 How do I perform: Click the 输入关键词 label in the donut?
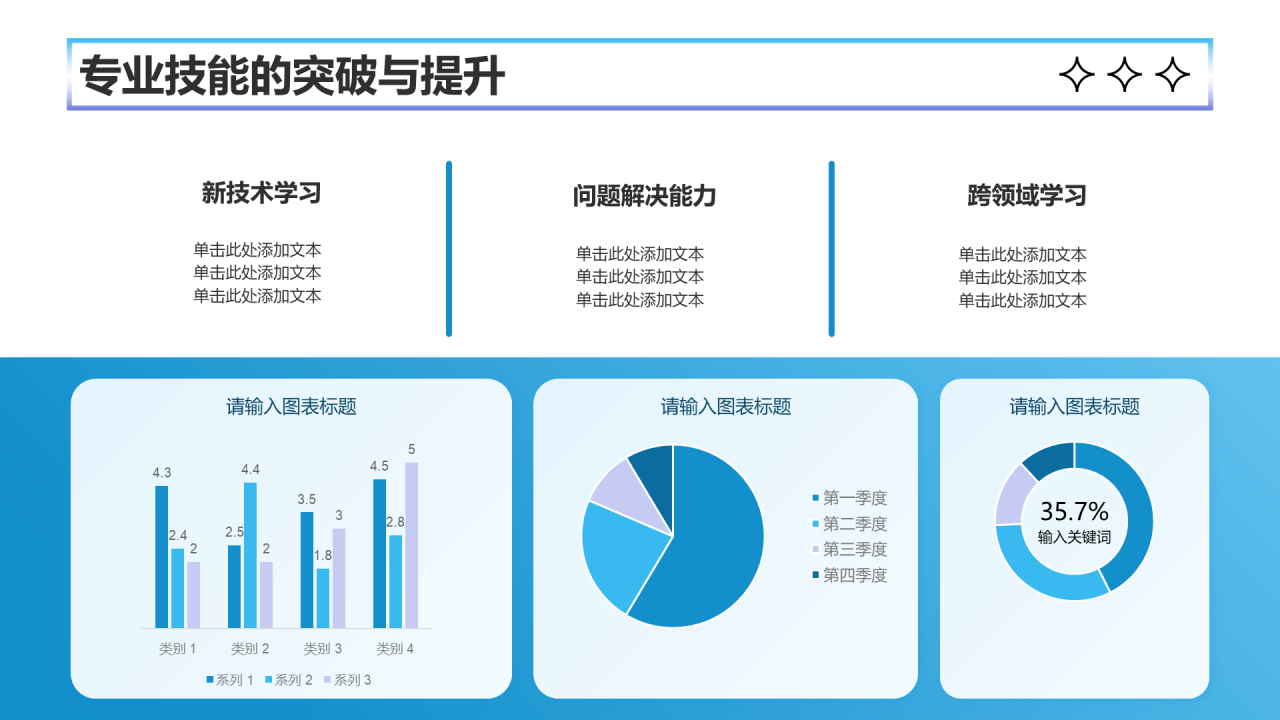point(1075,538)
